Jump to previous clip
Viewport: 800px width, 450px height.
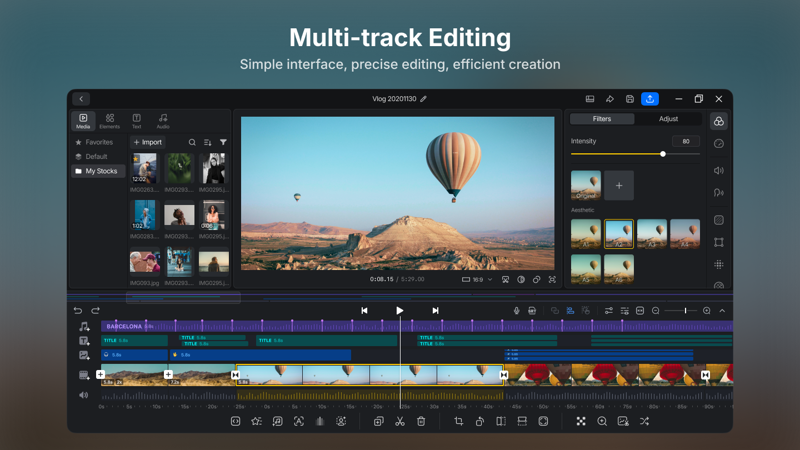click(364, 310)
